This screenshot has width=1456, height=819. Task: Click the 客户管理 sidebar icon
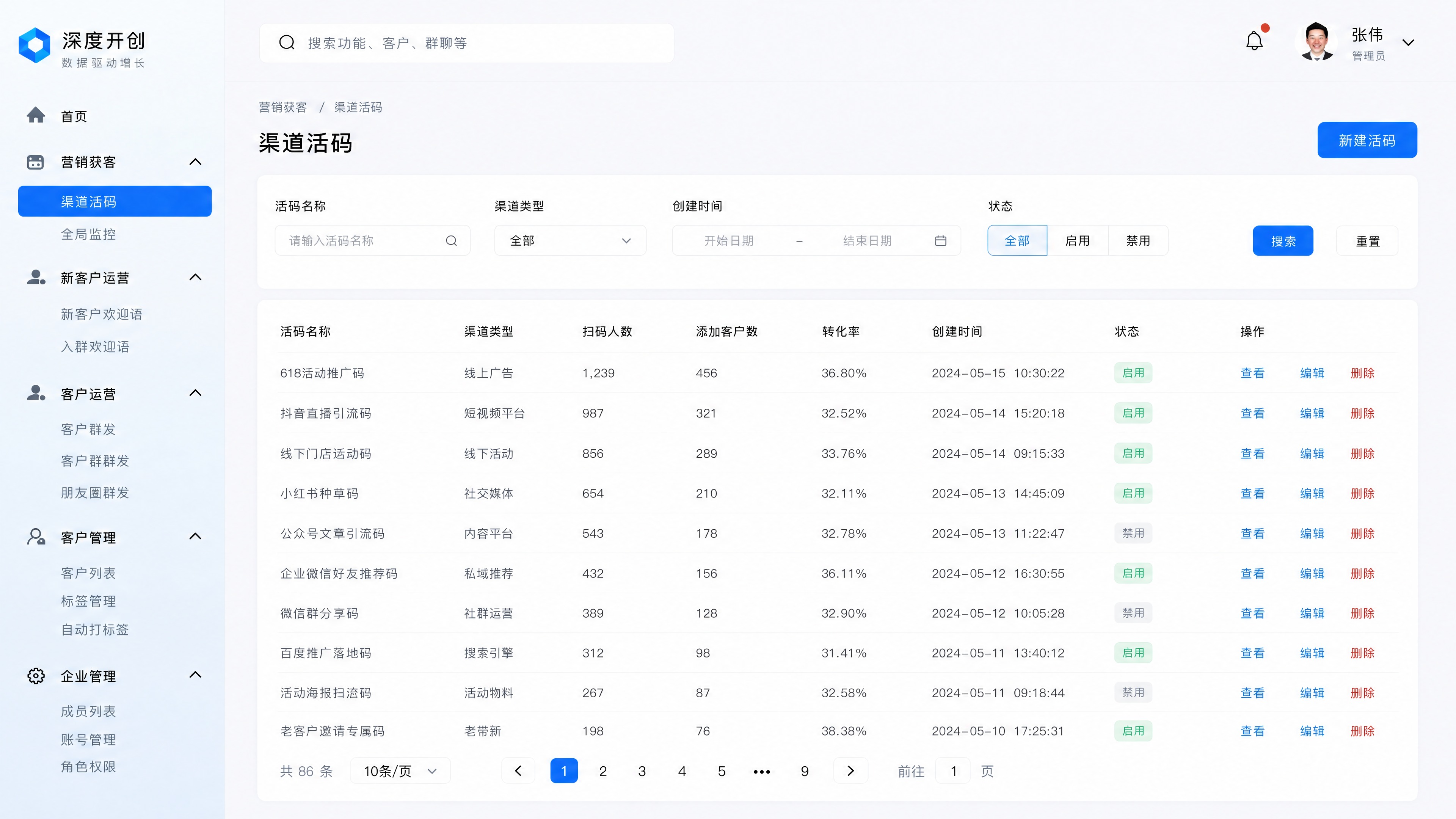tap(36, 537)
